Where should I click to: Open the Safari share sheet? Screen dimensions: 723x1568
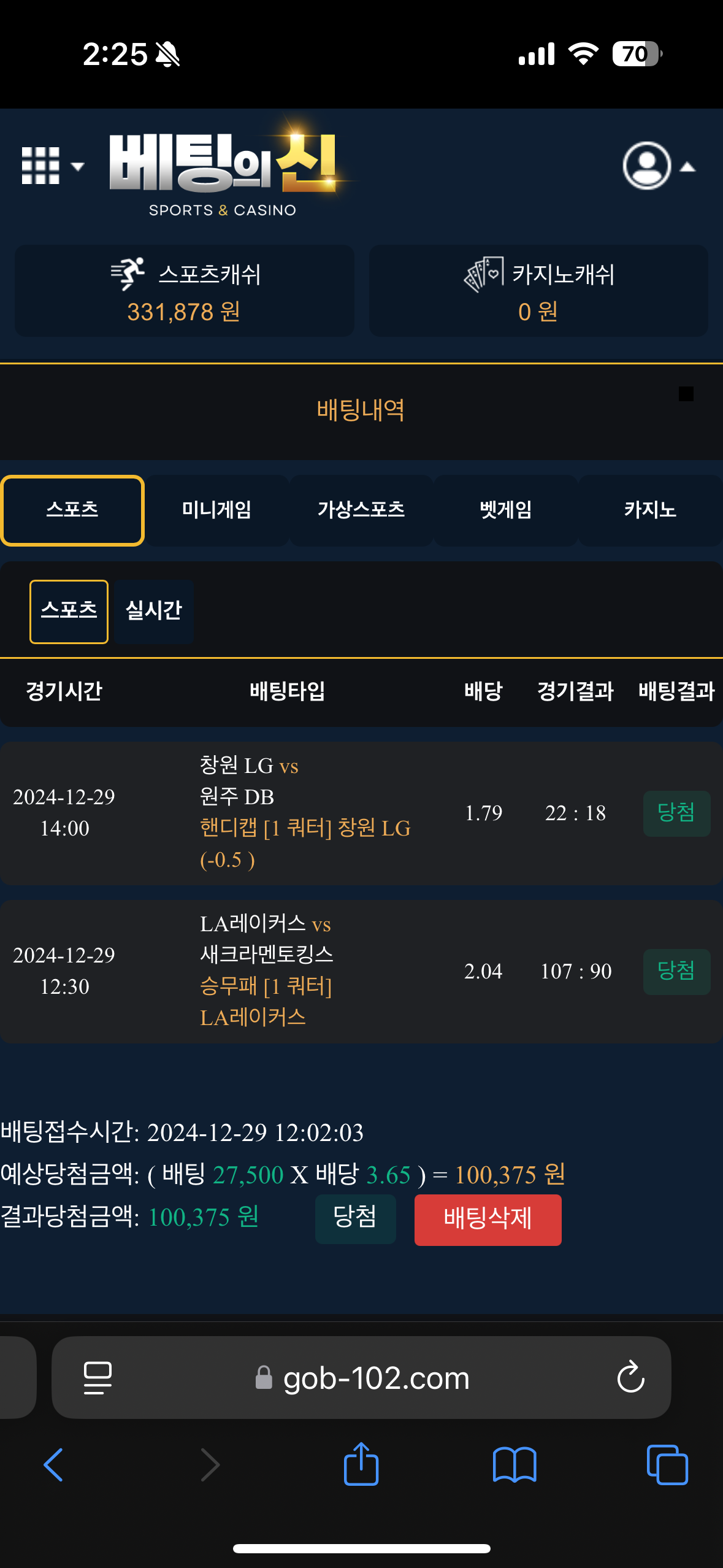pos(361,1464)
